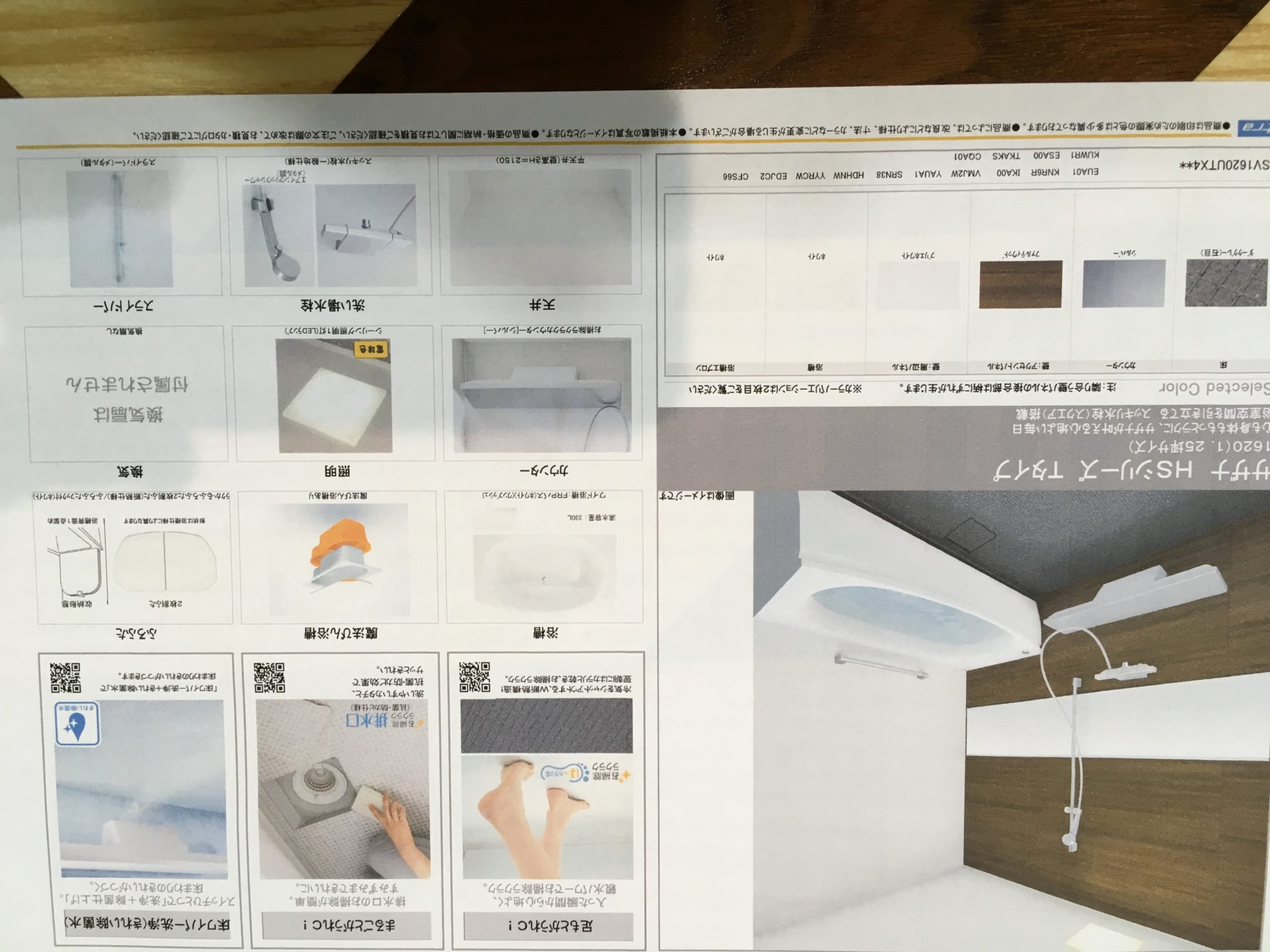Click the code CFS66
Image resolution: width=1270 pixels, height=952 pixels.
[x=735, y=177]
